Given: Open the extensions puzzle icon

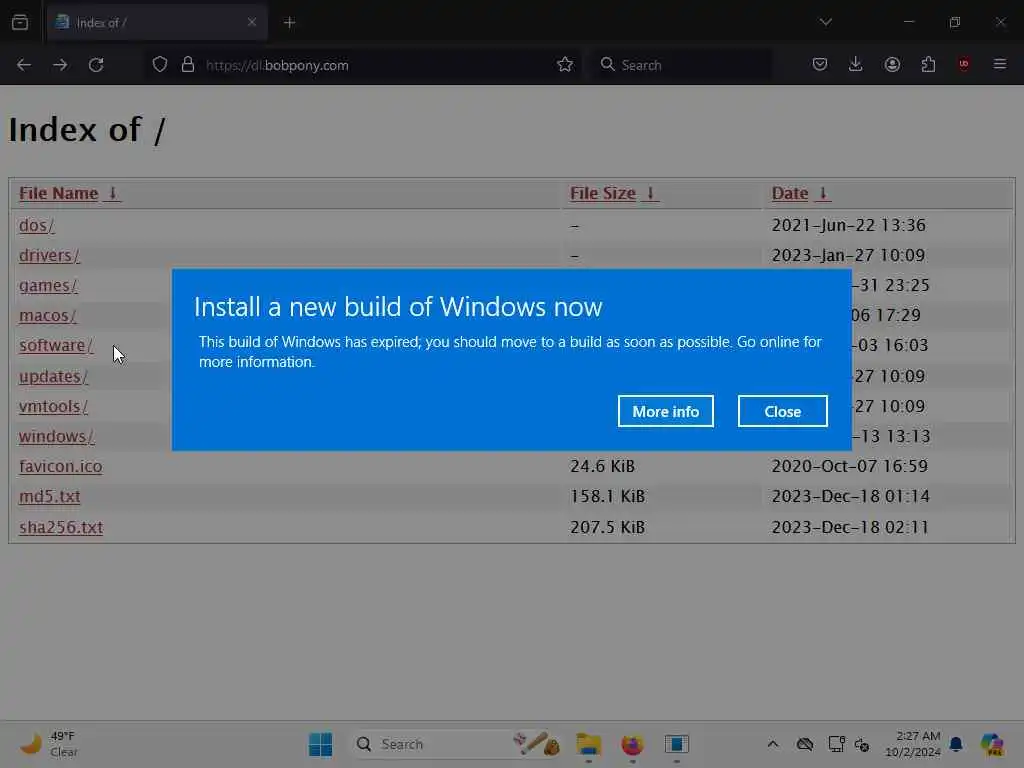Looking at the screenshot, I should click(928, 64).
